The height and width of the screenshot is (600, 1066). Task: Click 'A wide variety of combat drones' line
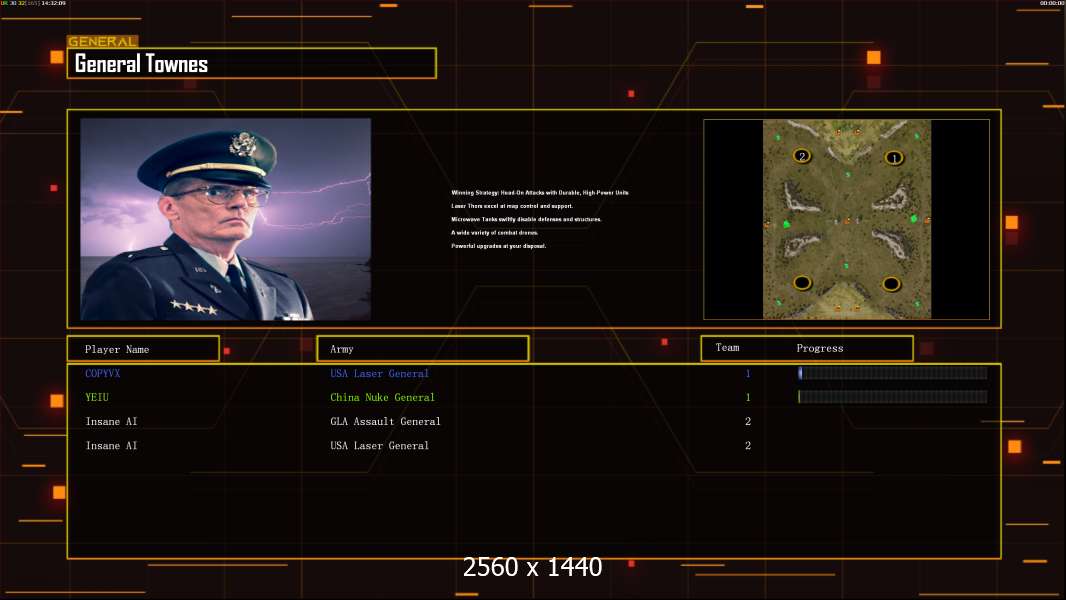coord(494,232)
